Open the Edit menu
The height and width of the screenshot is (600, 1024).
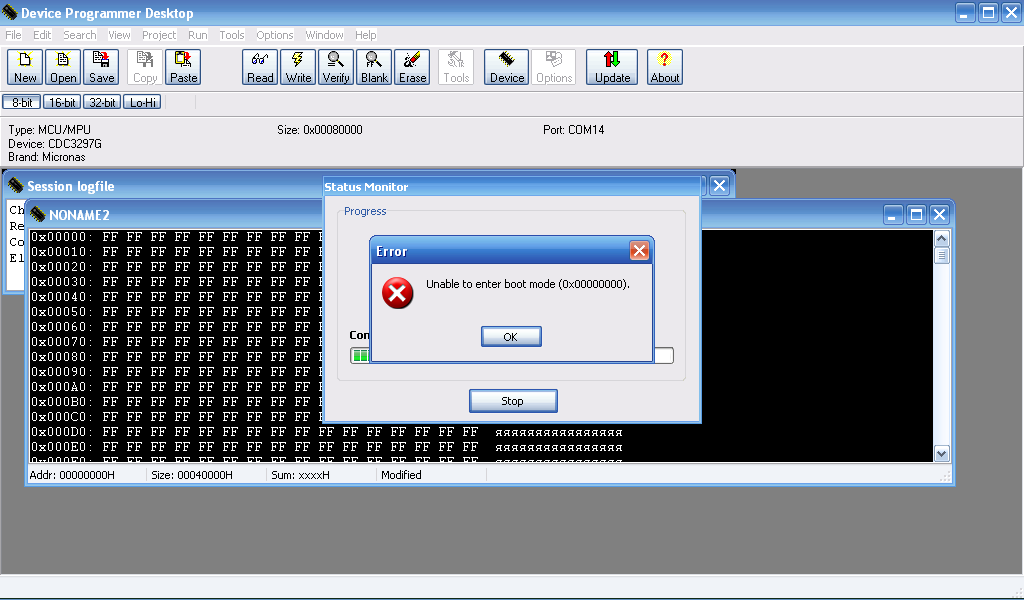pyautogui.click(x=42, y=35)
